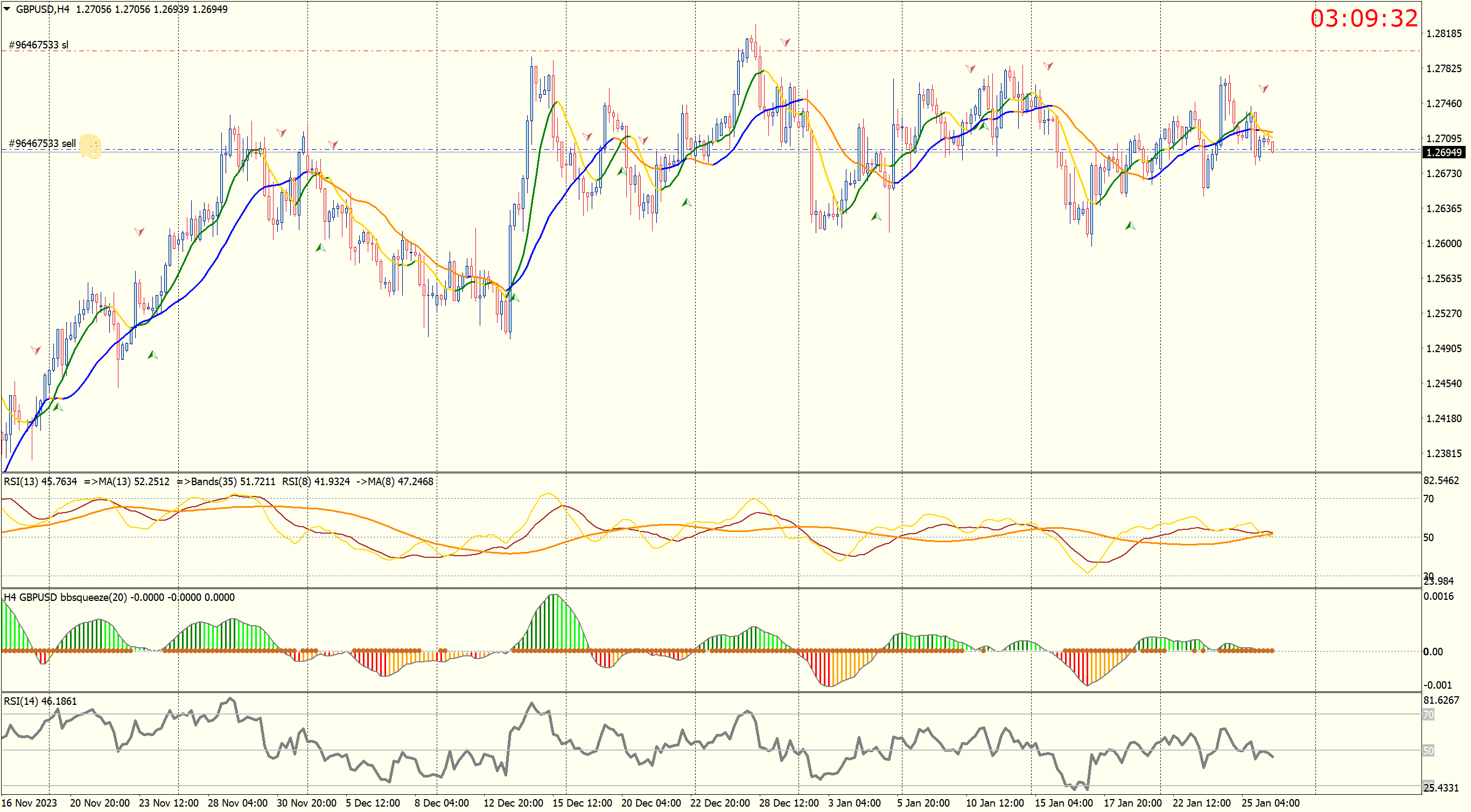Select the #96467533 sl stop loss label
The image size is (1471, 812).
point(38,45)
